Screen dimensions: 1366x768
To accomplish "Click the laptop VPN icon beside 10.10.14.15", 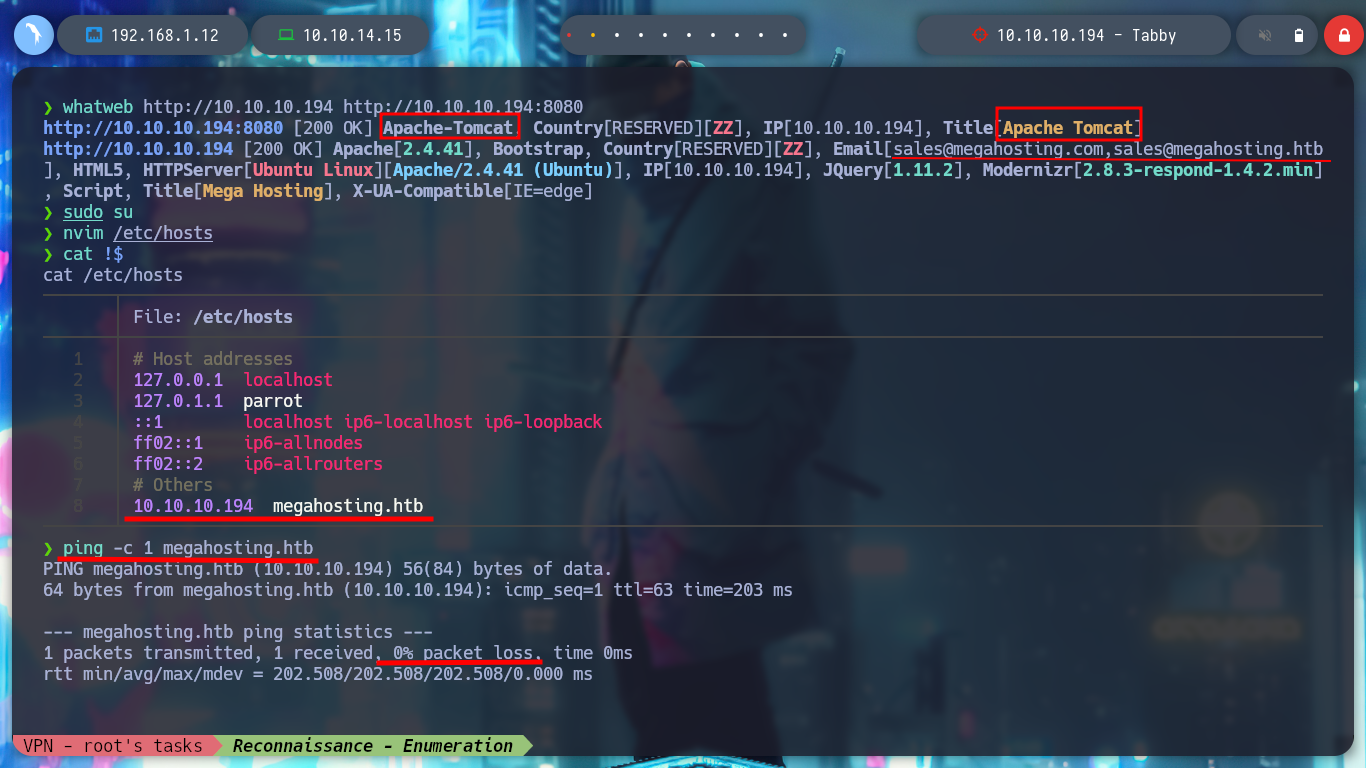I will point(286,35).
